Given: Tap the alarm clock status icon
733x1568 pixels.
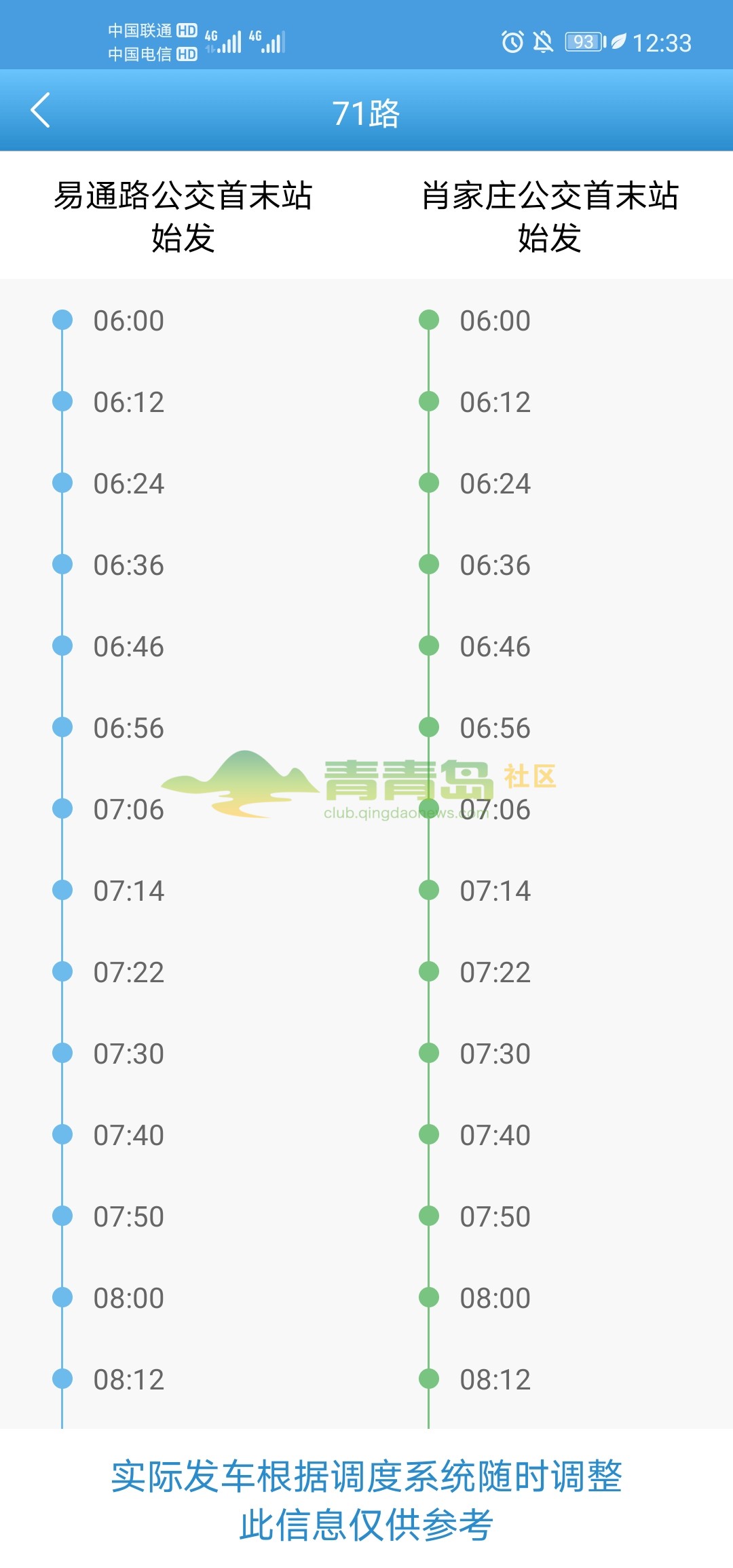Looking at the screenshot, I should (512, 42).
